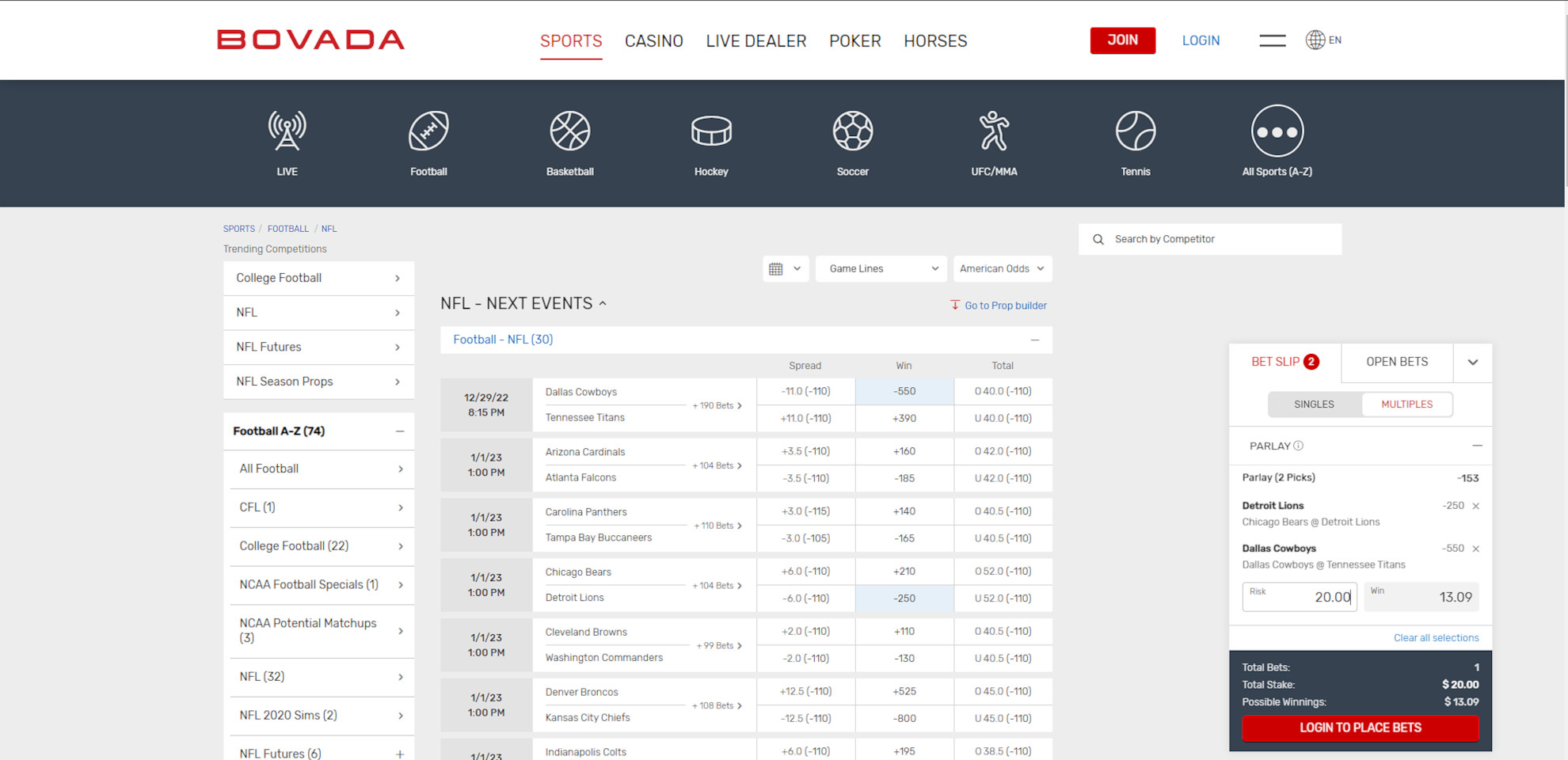Collapse the bet slip panel chevron
This screenshot has height=760, width=1568.
[1473, 362]
